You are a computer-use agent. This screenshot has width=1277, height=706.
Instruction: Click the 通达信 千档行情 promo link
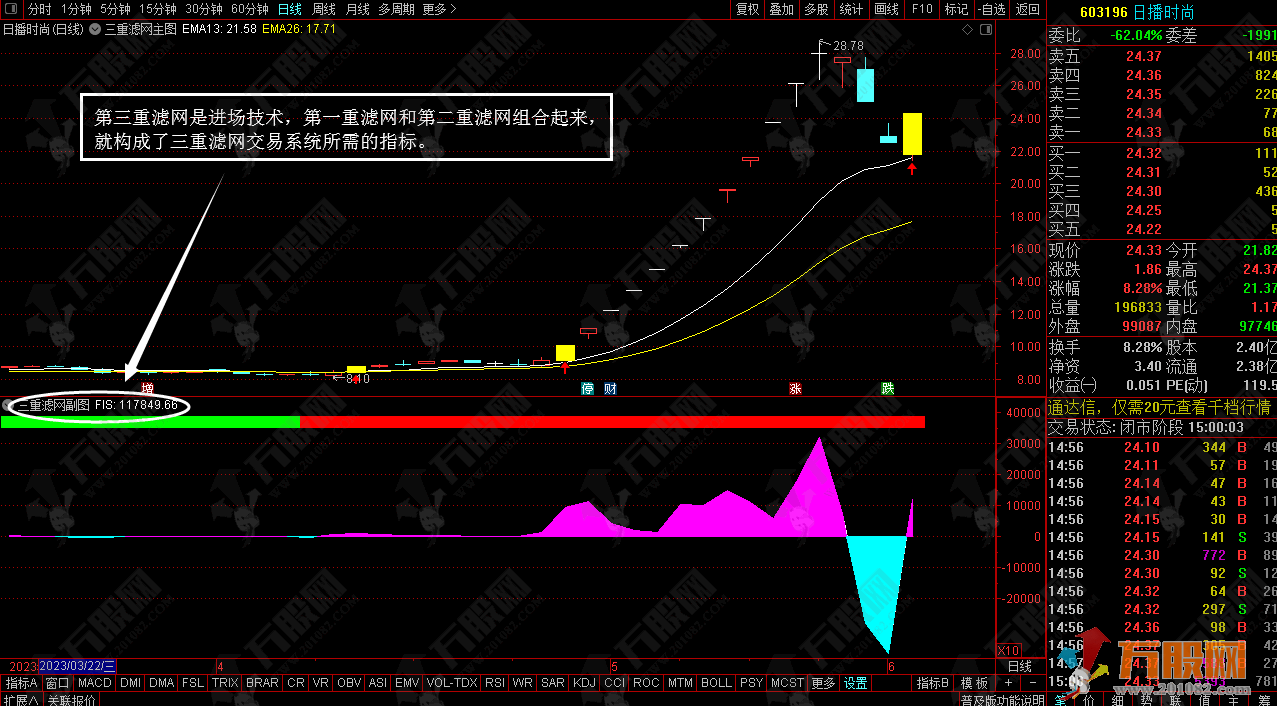pyautogui.click(x=1158, y=407)
